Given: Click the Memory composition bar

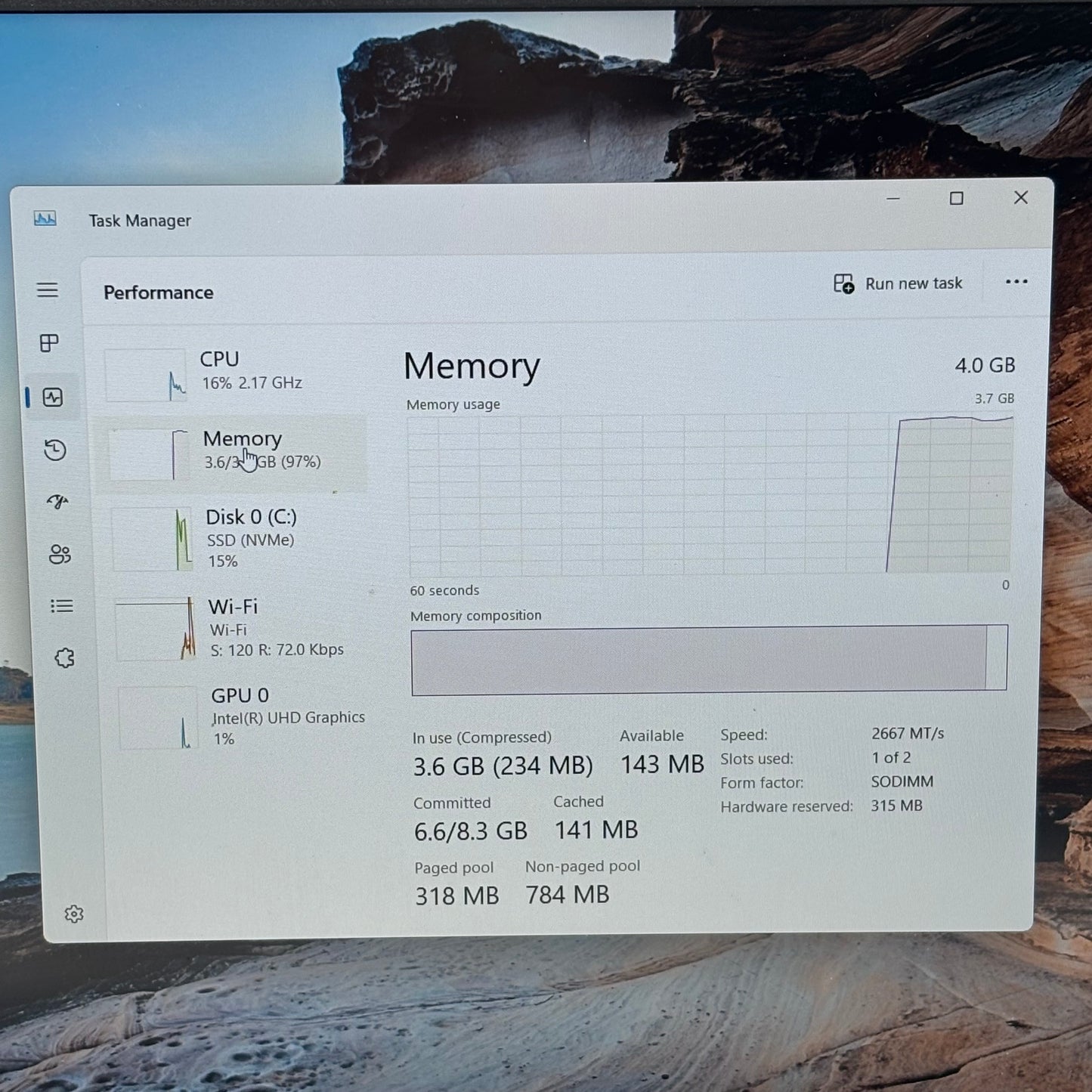Looking at the screenshot, I should tap(708, 658).
